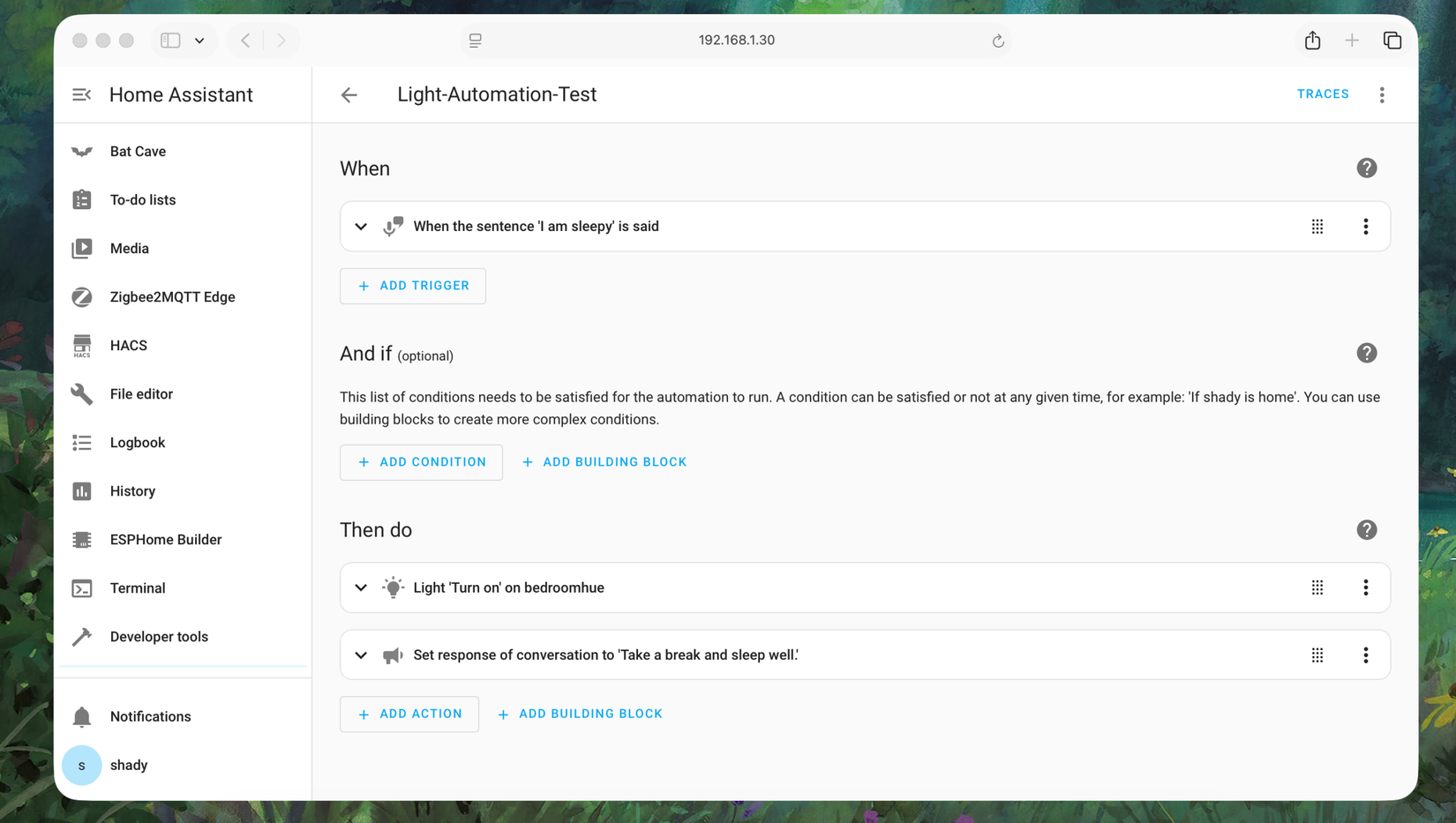Expand the Set response of conversation action

tap(361, 655)
